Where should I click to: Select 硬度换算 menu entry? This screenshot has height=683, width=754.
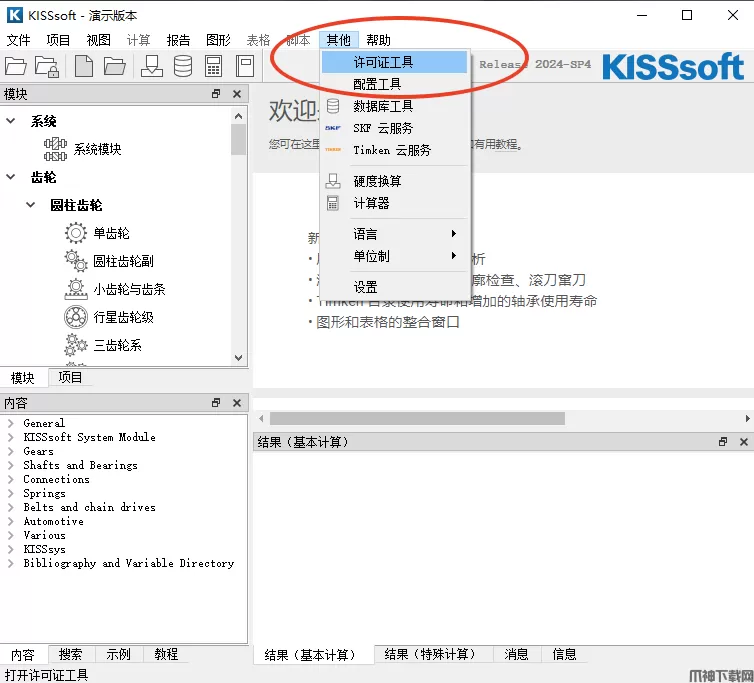[395, 181]
